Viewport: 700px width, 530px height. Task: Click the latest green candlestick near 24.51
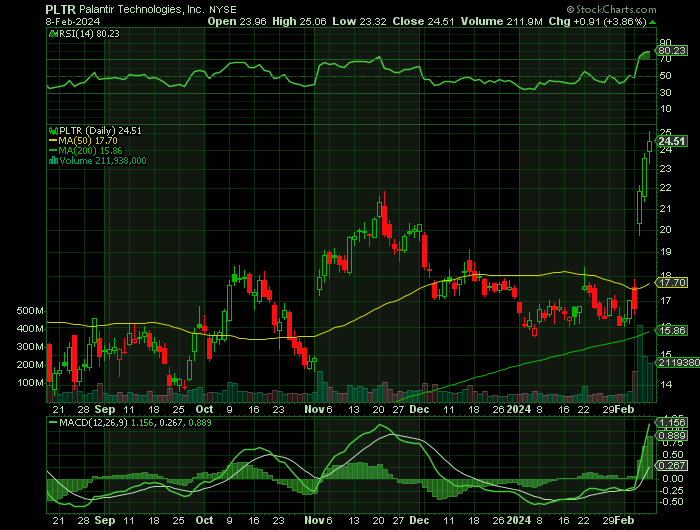(650, 146)
